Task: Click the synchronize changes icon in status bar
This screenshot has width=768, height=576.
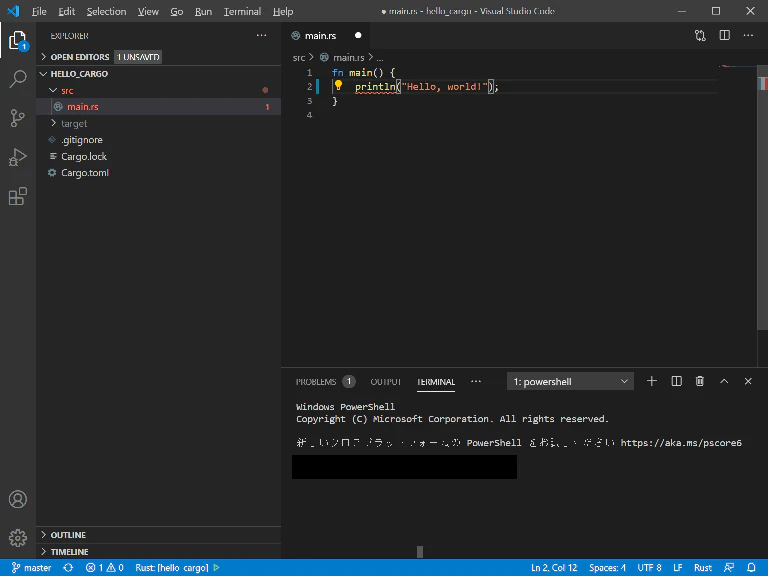Action: point(68,568)
